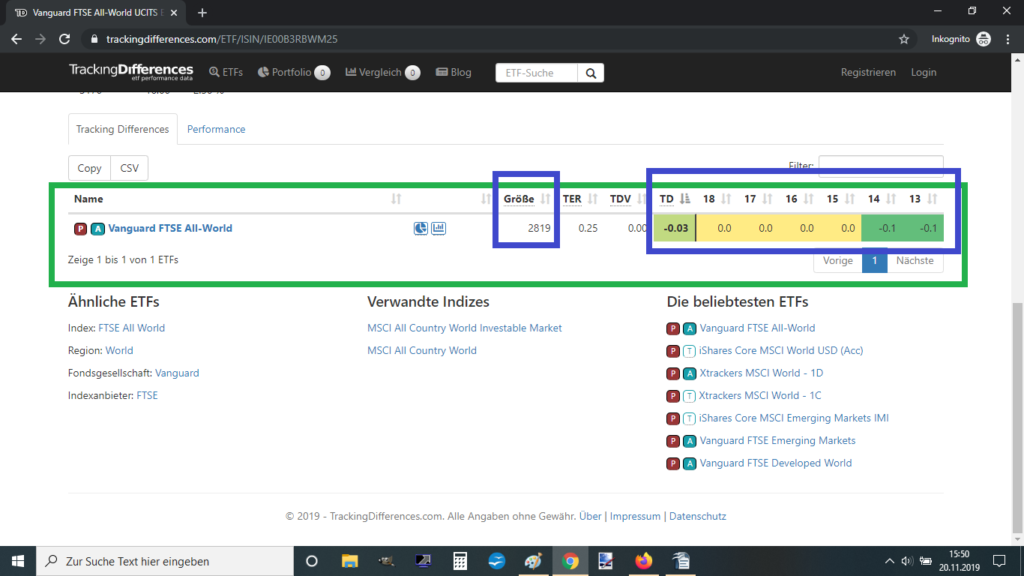Open File Explorer from the taskbar
The height and width of the screenshot is (576, 1024).
pos(349,561)
